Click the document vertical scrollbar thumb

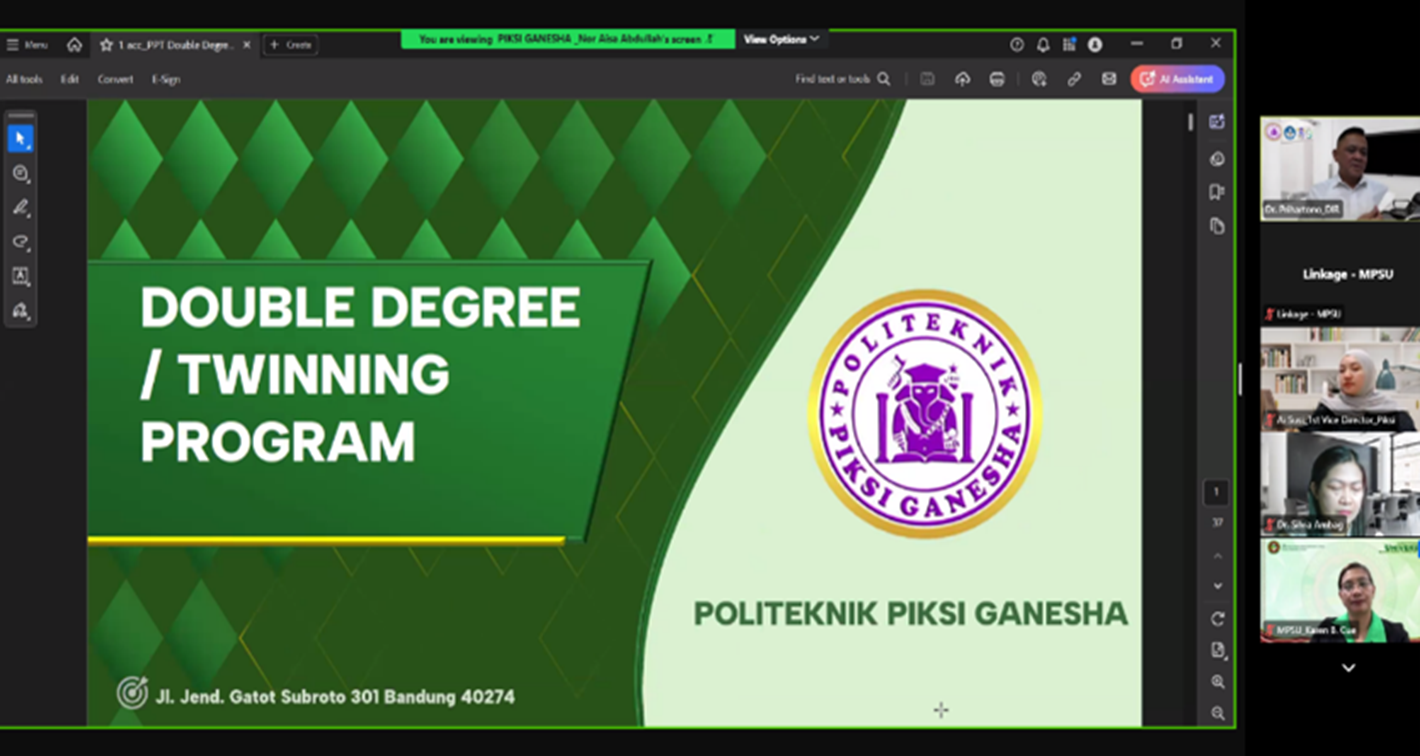1190,122
